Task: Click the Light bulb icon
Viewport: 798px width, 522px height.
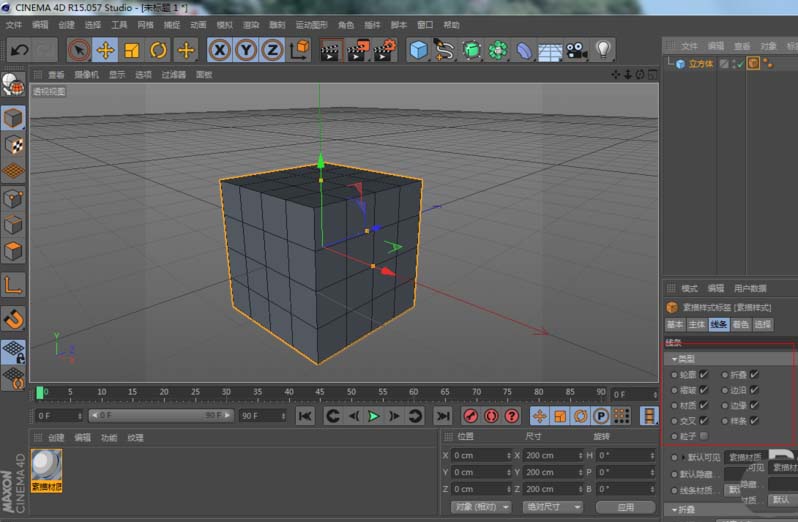Action: tap(603, 50)
